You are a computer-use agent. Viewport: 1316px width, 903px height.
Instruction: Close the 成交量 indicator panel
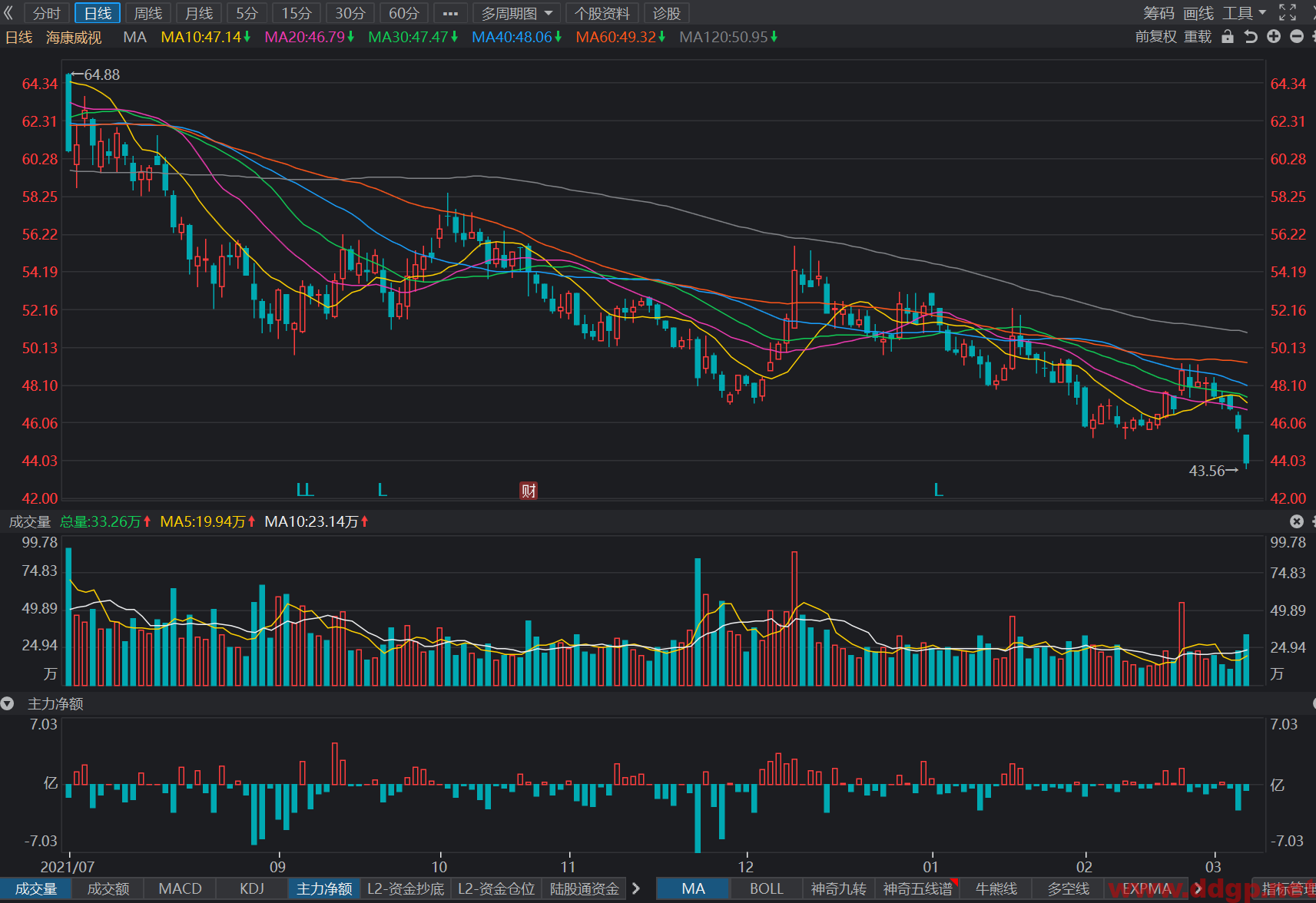(x=1297, y=521)
